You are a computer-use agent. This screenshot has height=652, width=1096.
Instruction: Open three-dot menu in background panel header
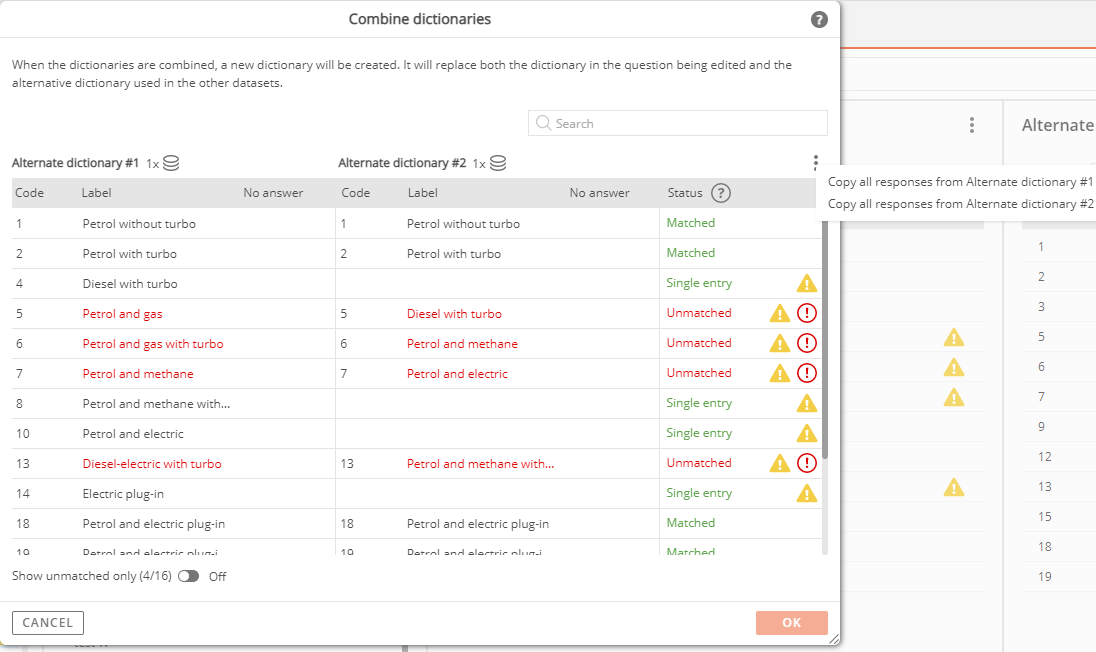coord(972,125)
